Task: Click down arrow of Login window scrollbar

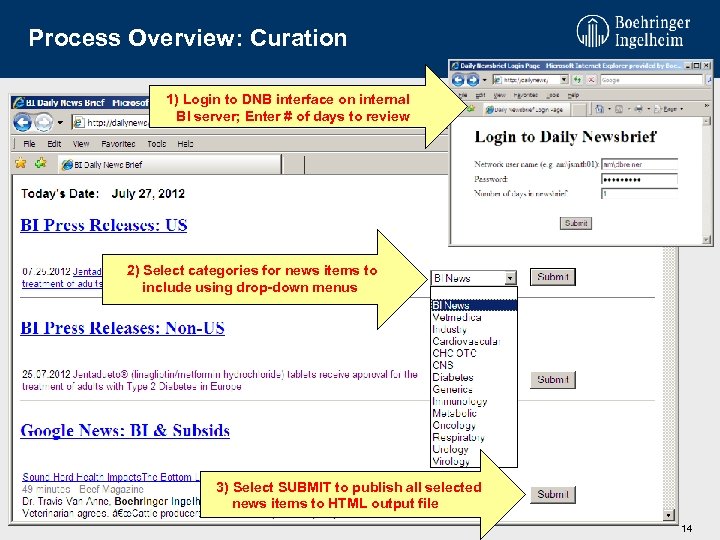Action: coord(706,240)
